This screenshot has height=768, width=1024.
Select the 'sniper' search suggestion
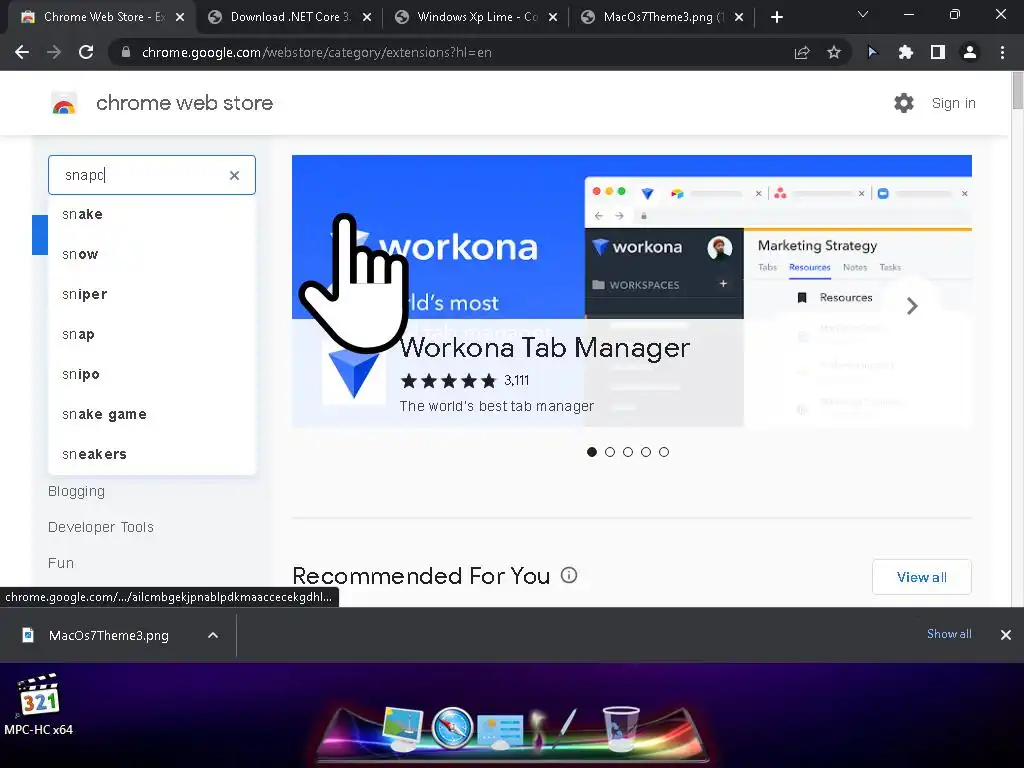click(x=152, y=295)
